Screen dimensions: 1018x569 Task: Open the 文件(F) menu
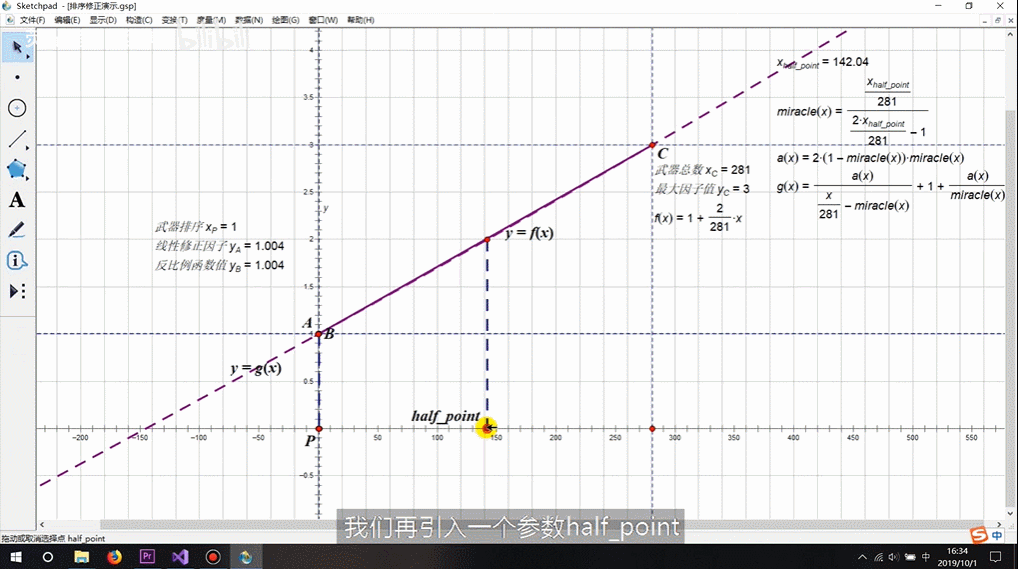(x=32, y=20)
